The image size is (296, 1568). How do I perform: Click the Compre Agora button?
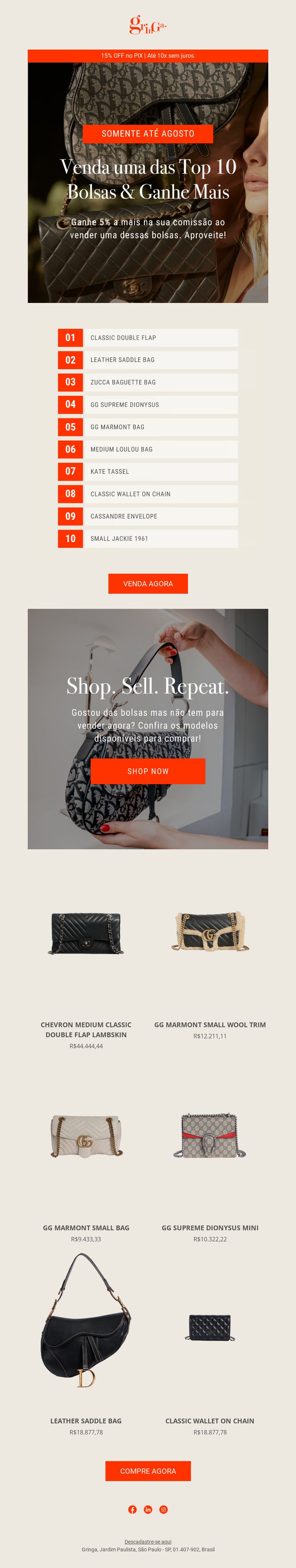click(148, 1471)
